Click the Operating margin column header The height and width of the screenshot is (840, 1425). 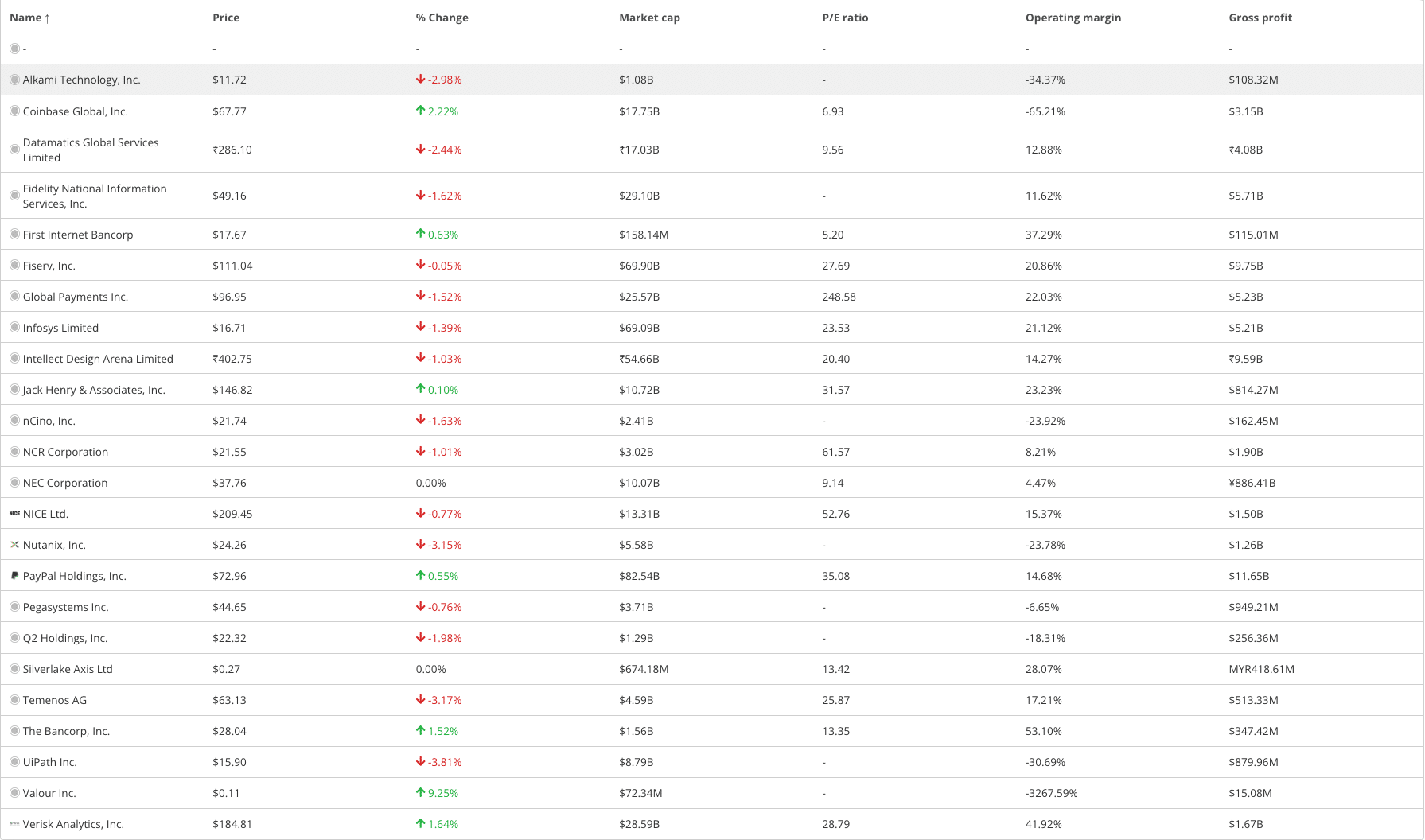(1073, 17)
